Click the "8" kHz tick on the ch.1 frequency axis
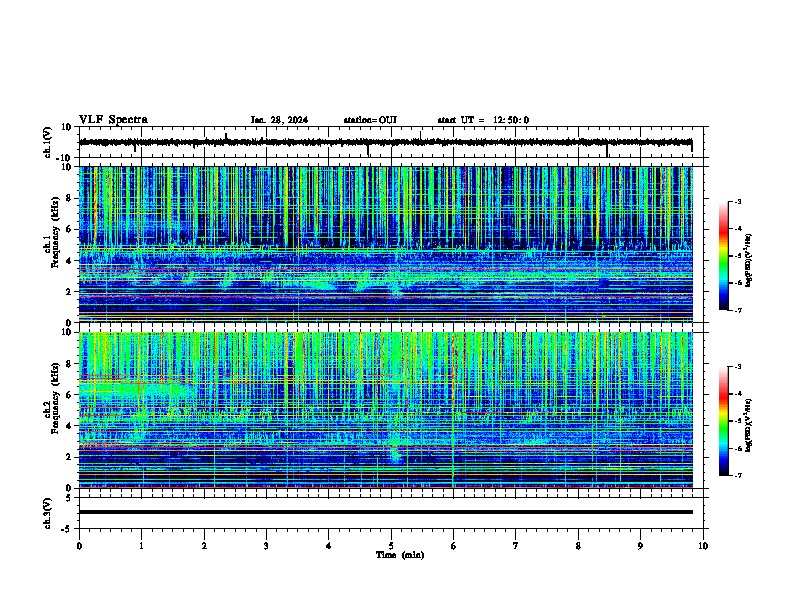The height and width of the screenshot is (612, 792). 70,198
